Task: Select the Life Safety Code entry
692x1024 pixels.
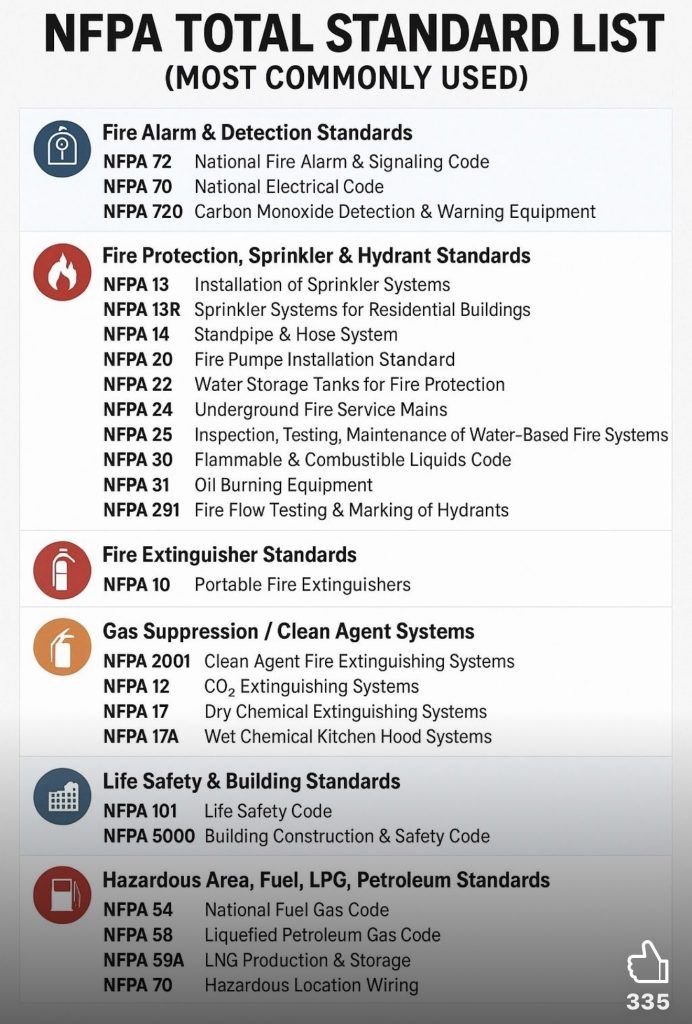Action: coord(268,811)
